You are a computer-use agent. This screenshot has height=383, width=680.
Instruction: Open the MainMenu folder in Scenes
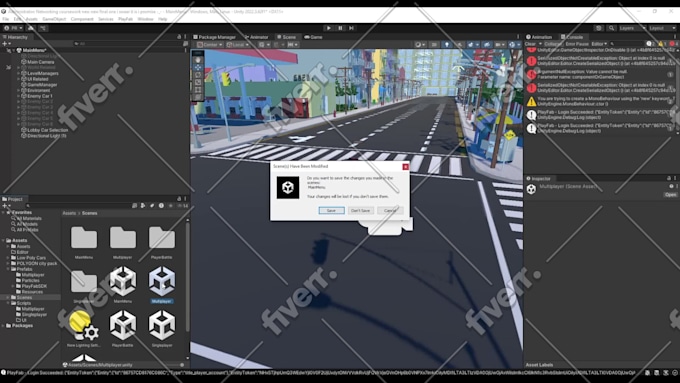click(x=84, y=237)
